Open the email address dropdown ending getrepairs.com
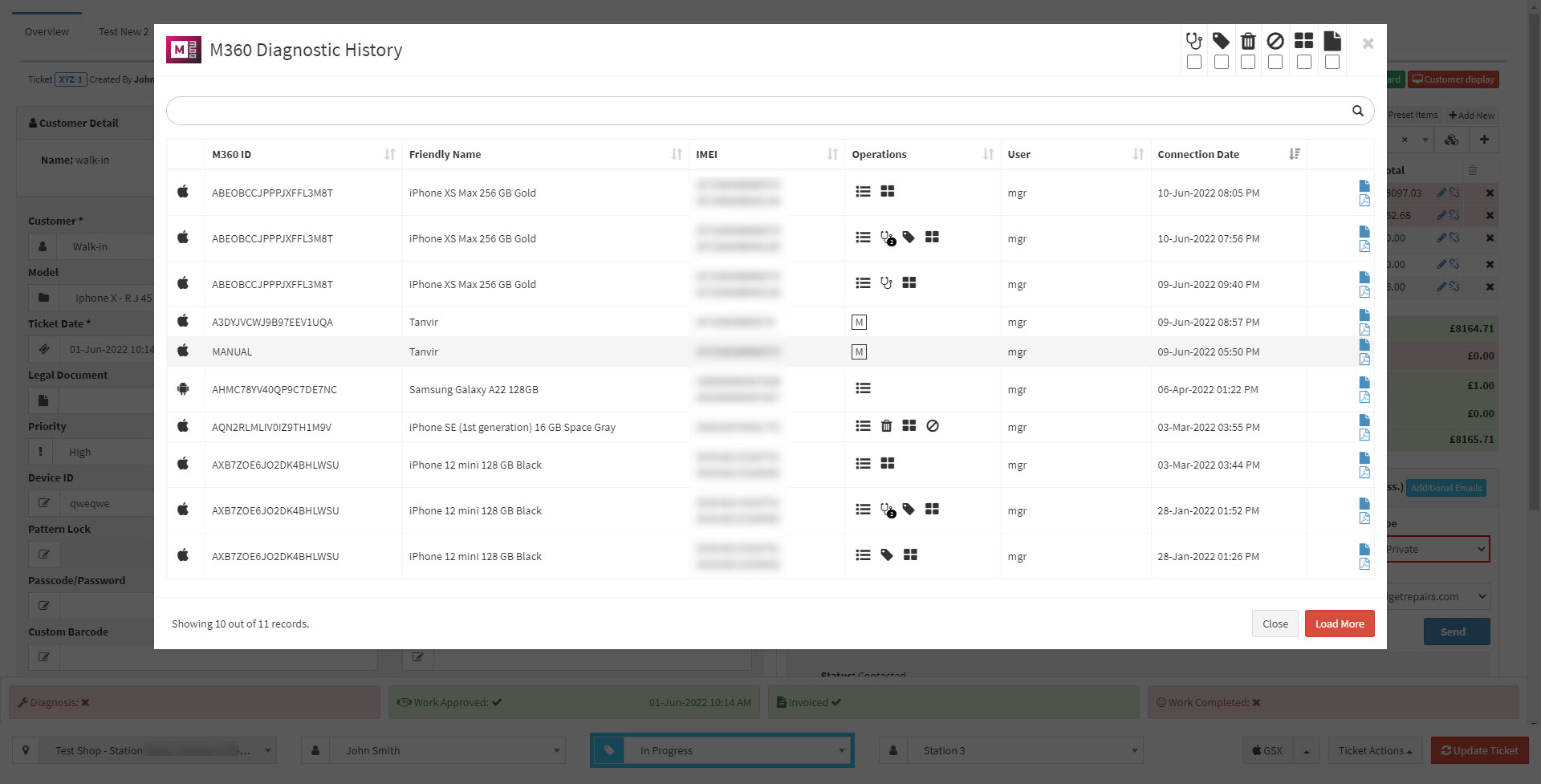This screenshot has height=784, width=1541. tap(1437, 596)
